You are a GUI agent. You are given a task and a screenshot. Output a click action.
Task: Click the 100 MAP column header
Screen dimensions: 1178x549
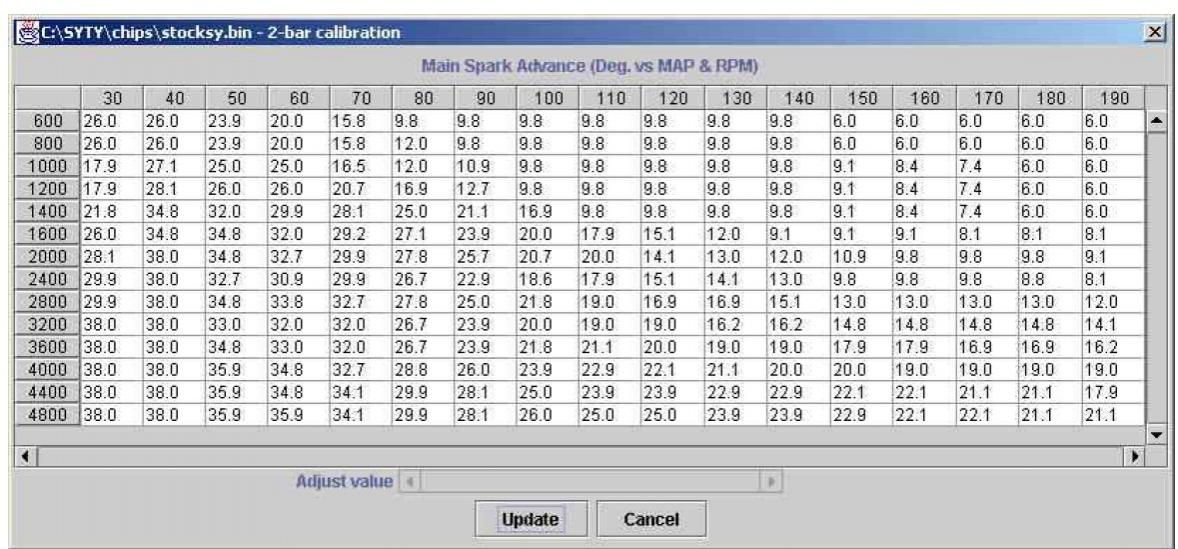pos(547,98)
